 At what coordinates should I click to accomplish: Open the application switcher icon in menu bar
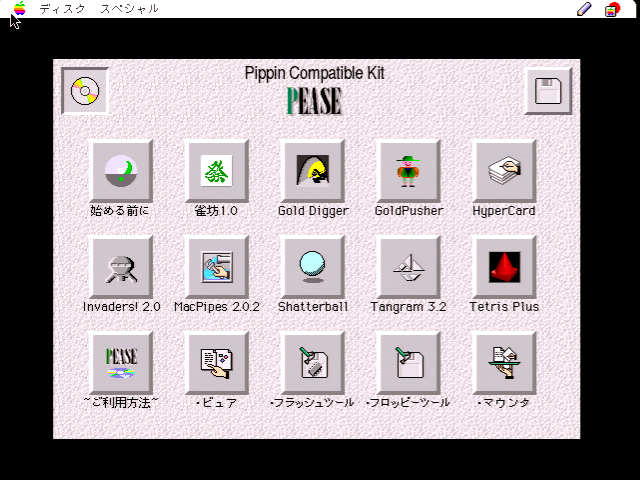(x=612, y=9)
